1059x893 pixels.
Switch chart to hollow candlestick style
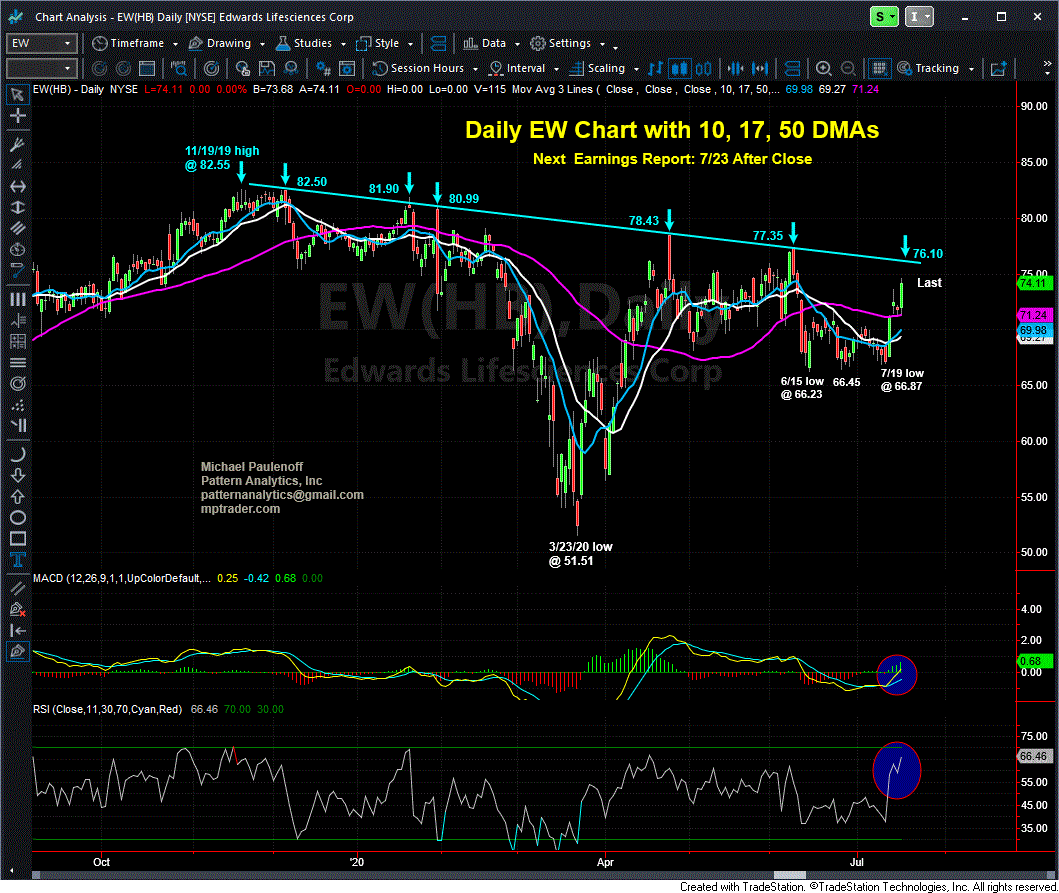[703, 68]
